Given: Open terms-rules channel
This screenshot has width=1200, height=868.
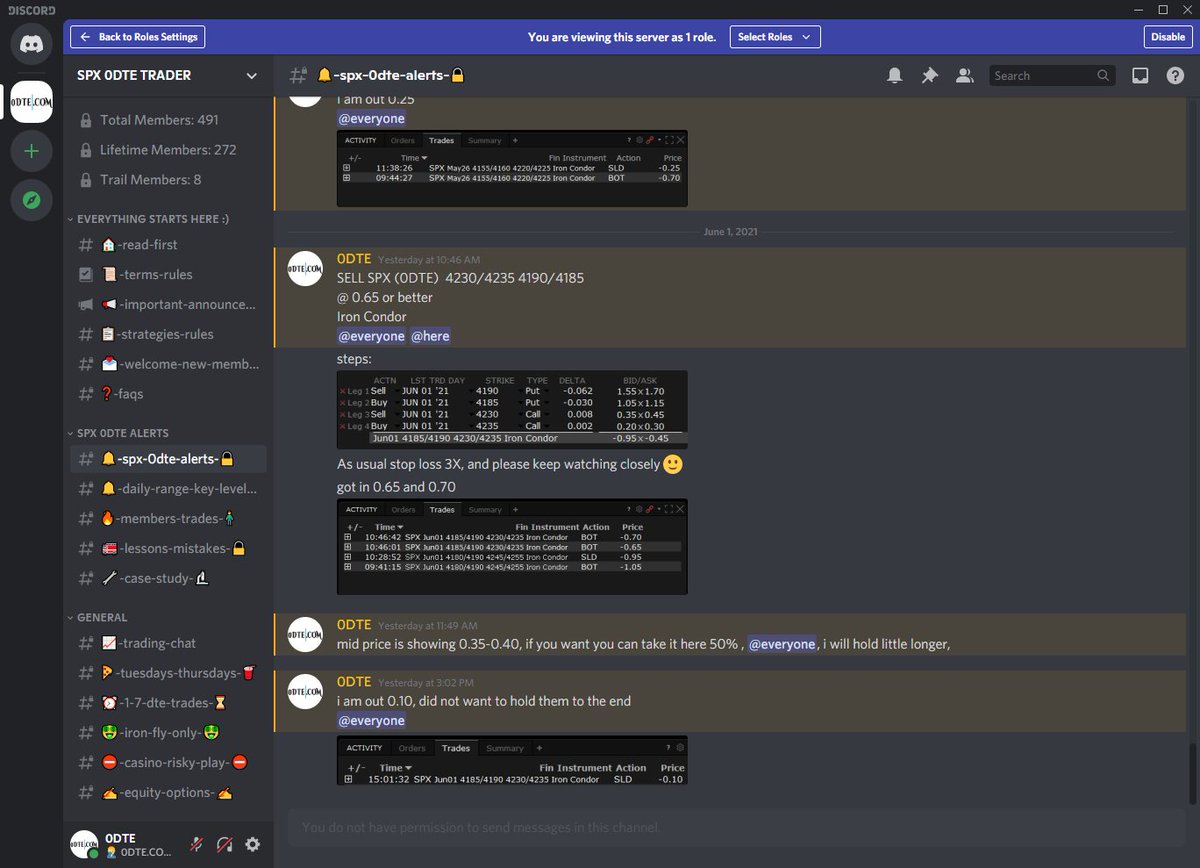Looking at the screenshot, I should [168, 274].
